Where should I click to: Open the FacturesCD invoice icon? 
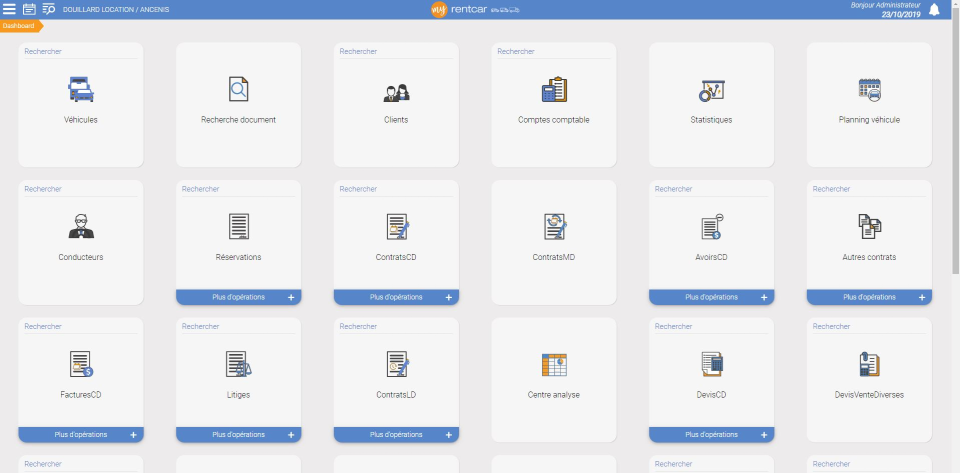(81, 363)
